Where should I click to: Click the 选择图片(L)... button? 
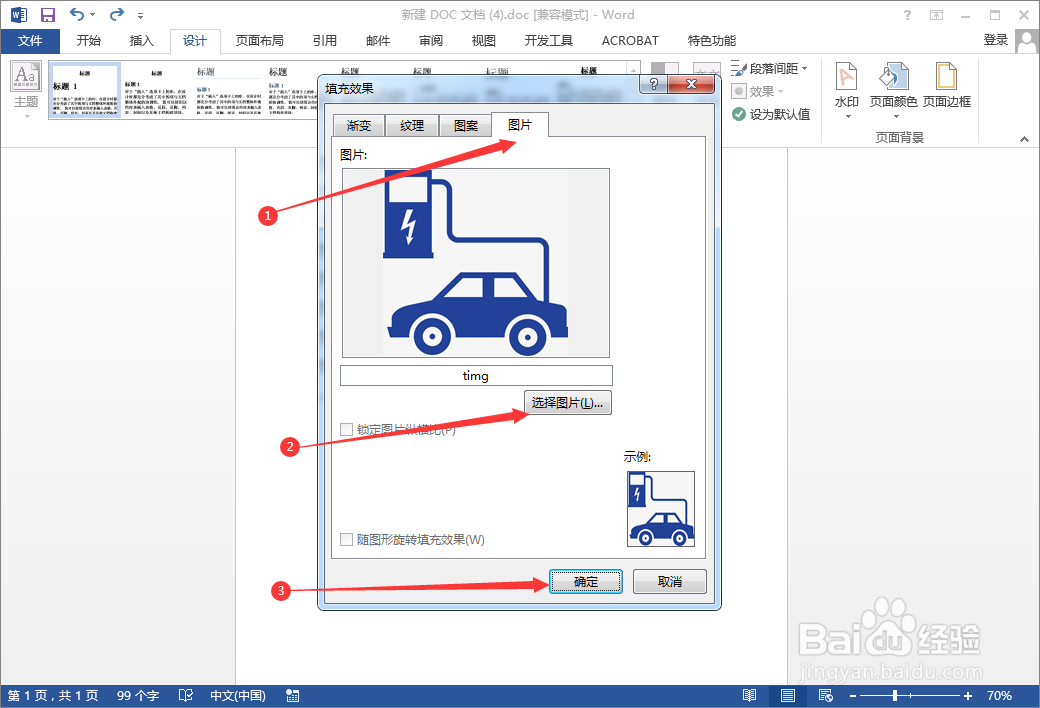567,402
